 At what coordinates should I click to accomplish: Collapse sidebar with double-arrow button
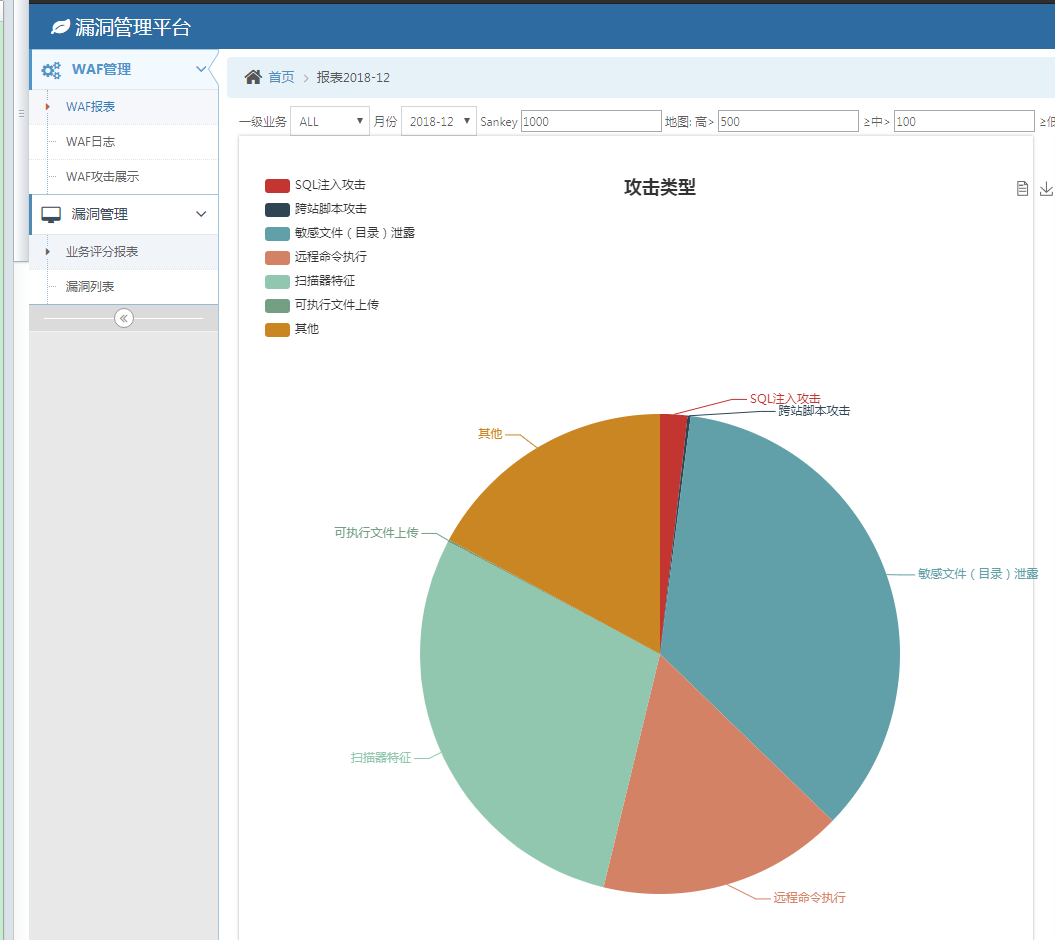tap(124, 318)
